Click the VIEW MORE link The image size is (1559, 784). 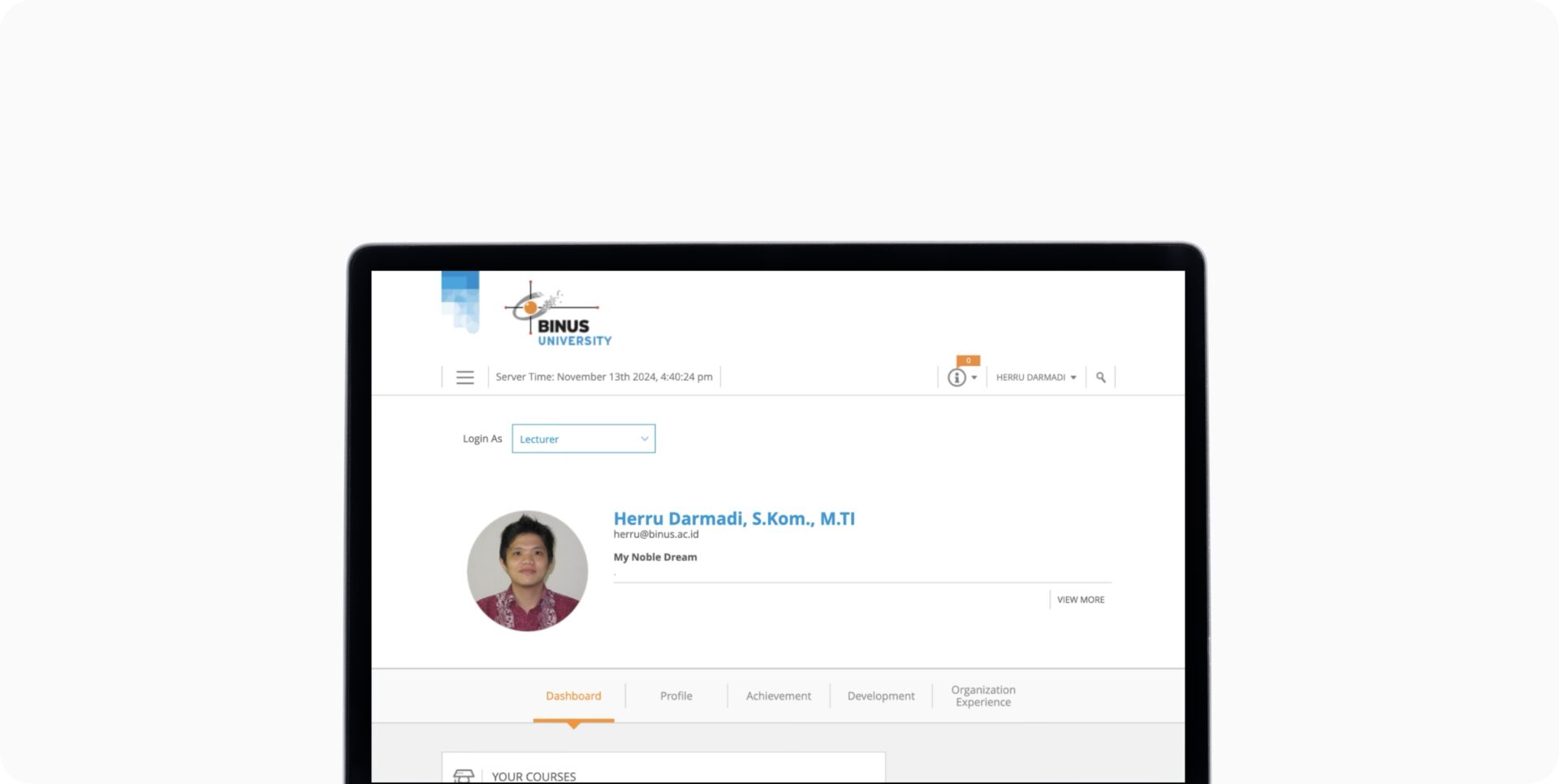tap(1080, 600)
